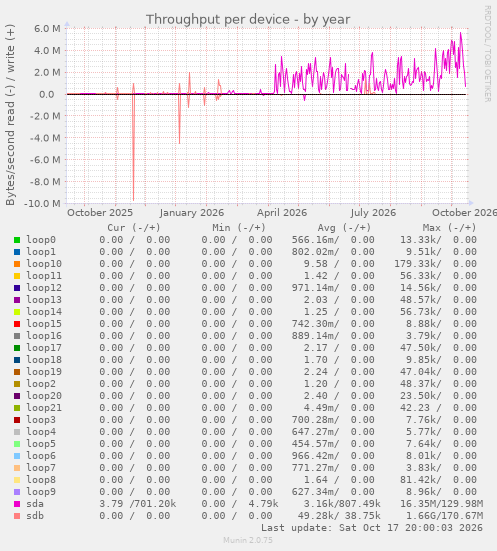Select the 'sda' legend label

tap(35, 504)
